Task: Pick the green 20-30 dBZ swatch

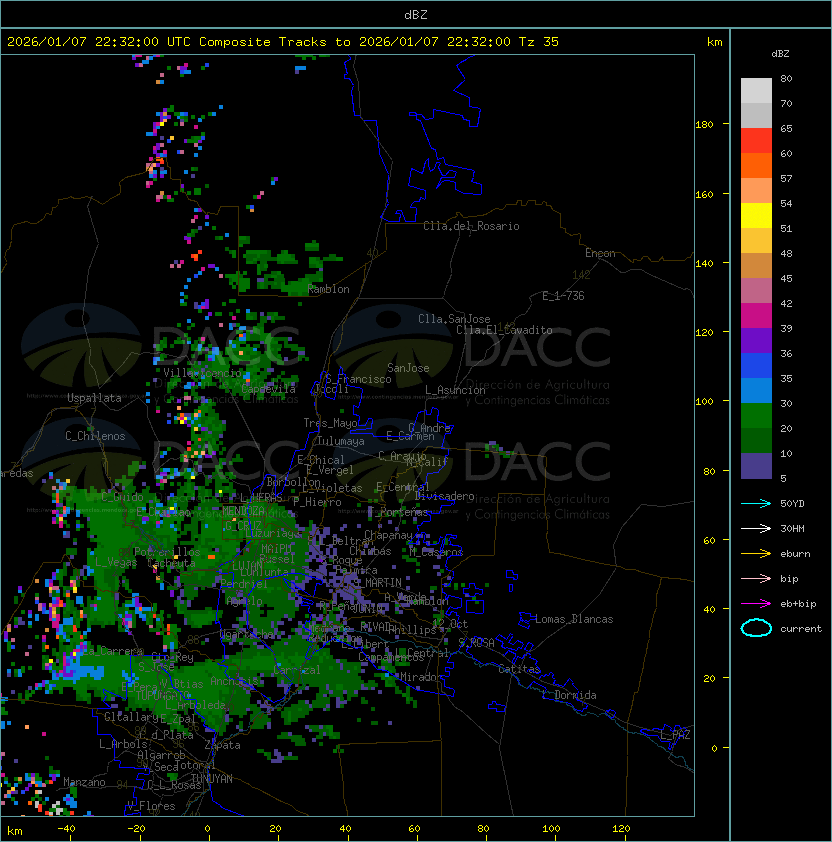Action: coord(756,416)
